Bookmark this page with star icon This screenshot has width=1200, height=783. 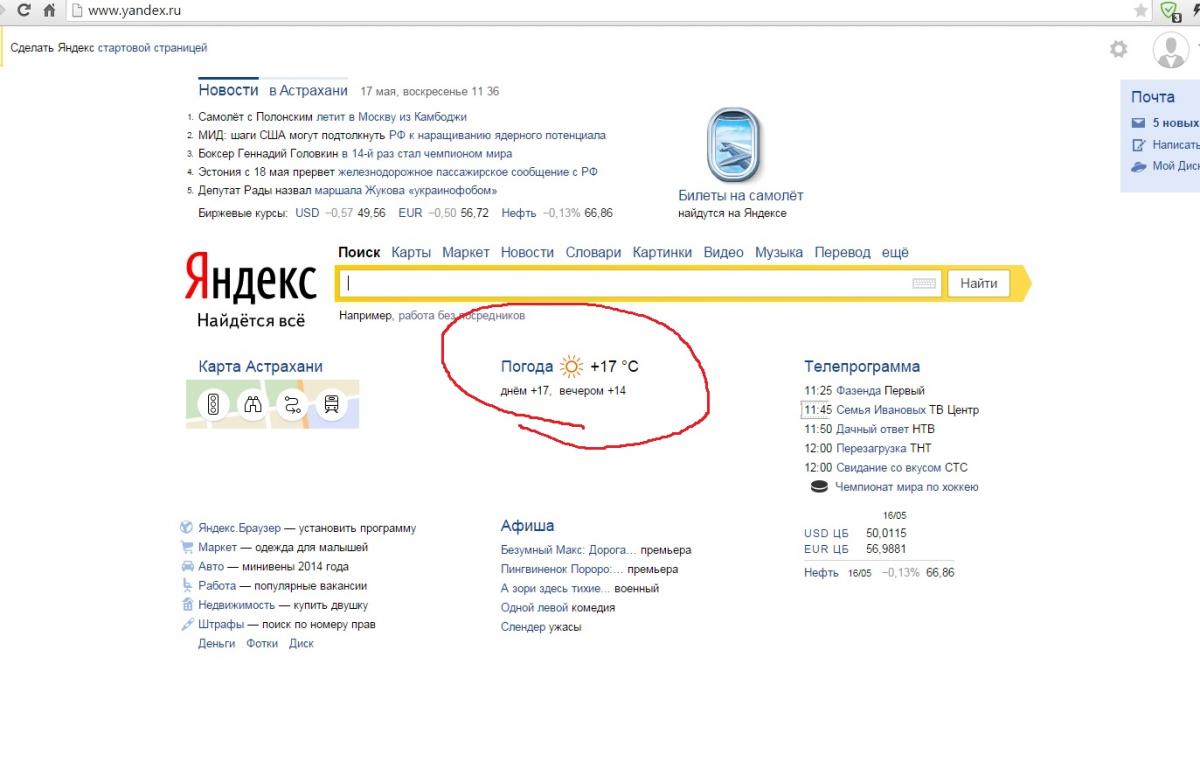[x=1140, y=11]
